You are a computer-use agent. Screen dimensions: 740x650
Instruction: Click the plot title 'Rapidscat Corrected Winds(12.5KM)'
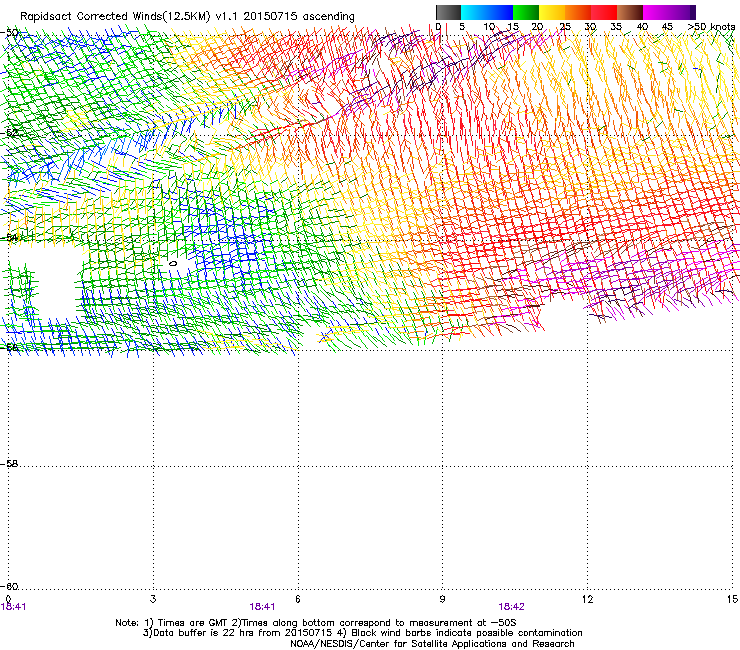pos(115,16)
